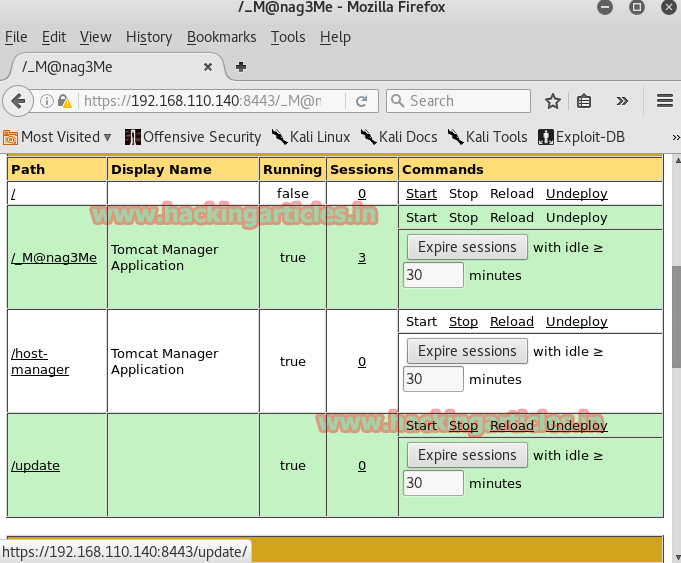This screenshot has width=681, height=563.
Task: Click the Commands column header
Action: point(530,169)
